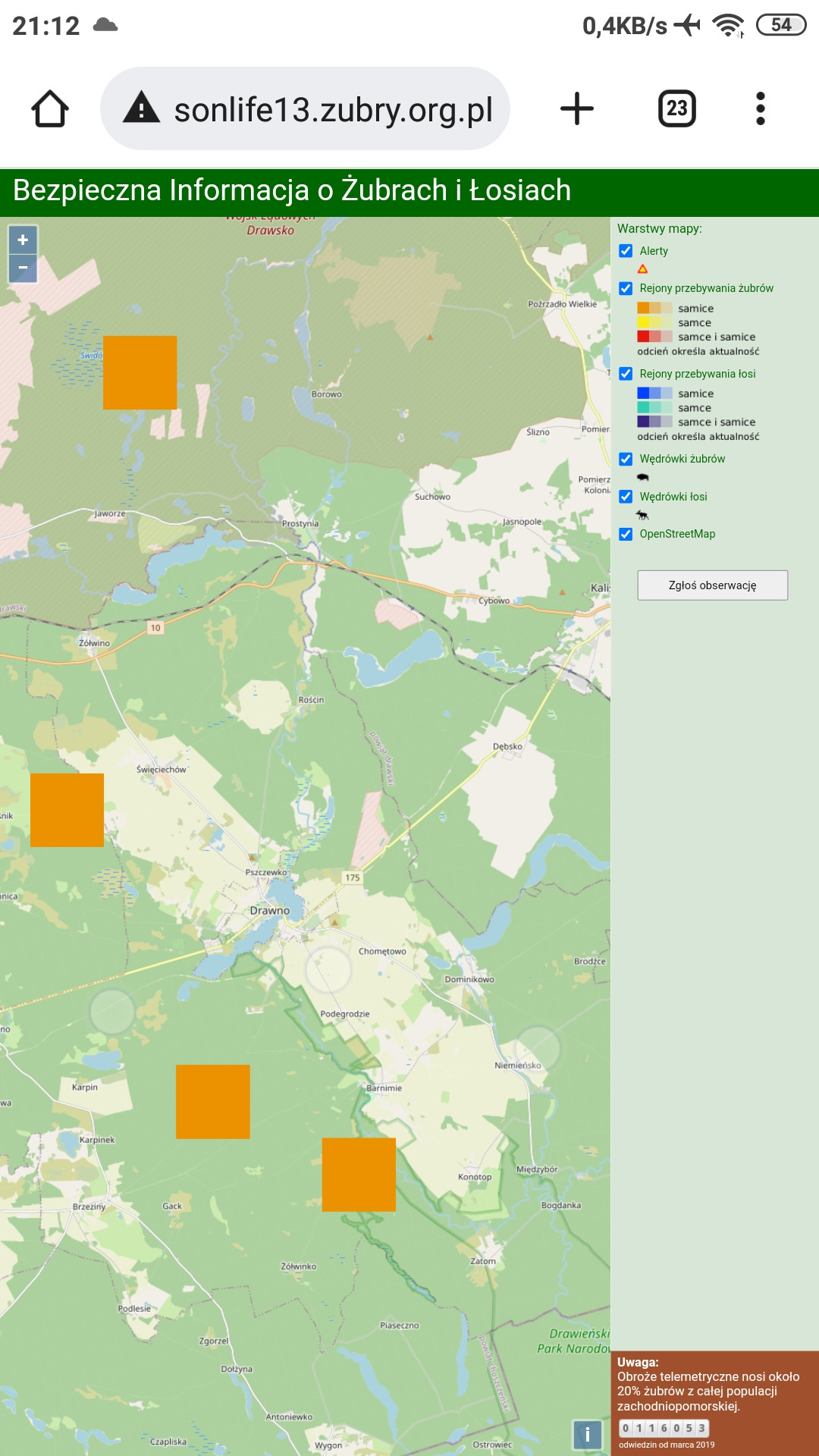Toggle Rejony przebywania żubrów layer

point(626,288)
